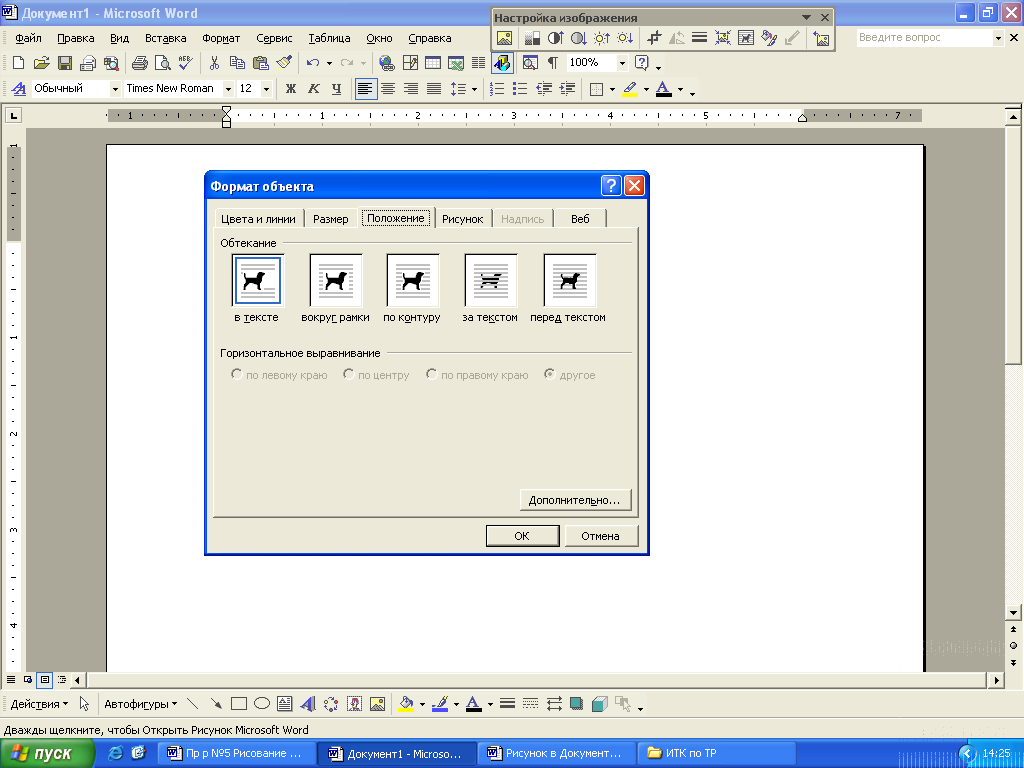Open the font size 12 dropdown
Viewport: 1024px width, 768px height.
pos(266,89)
